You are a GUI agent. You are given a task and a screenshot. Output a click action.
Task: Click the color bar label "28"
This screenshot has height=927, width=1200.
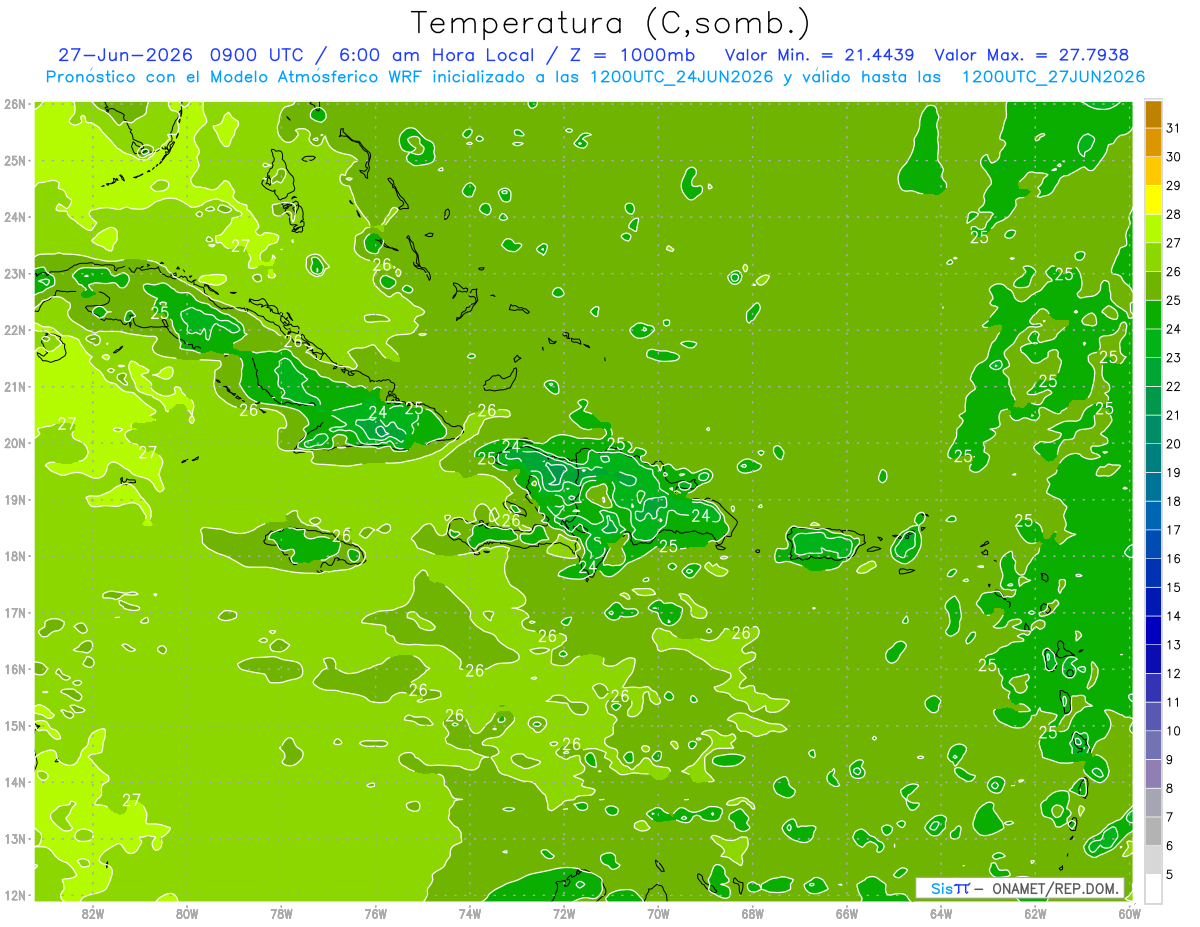coord(1174,214)
